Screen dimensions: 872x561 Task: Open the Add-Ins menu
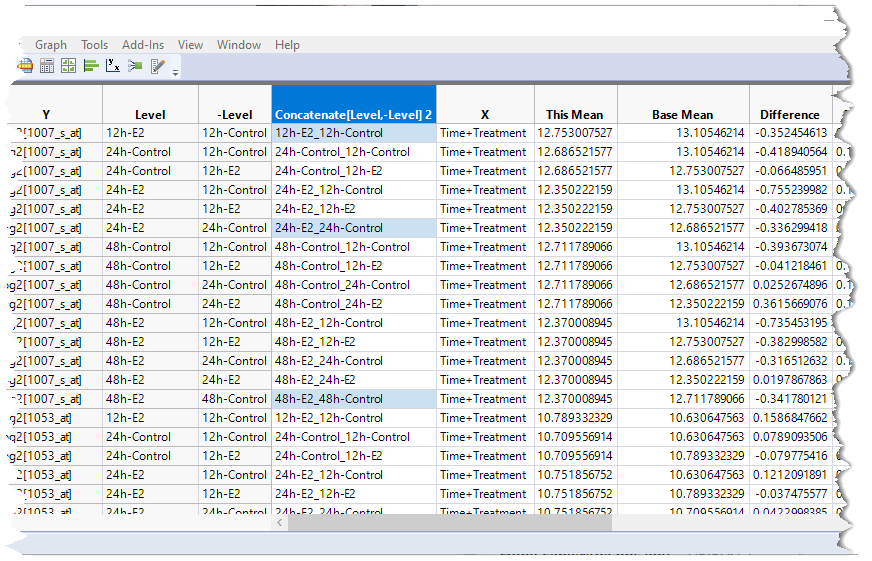tap(143, 45)
